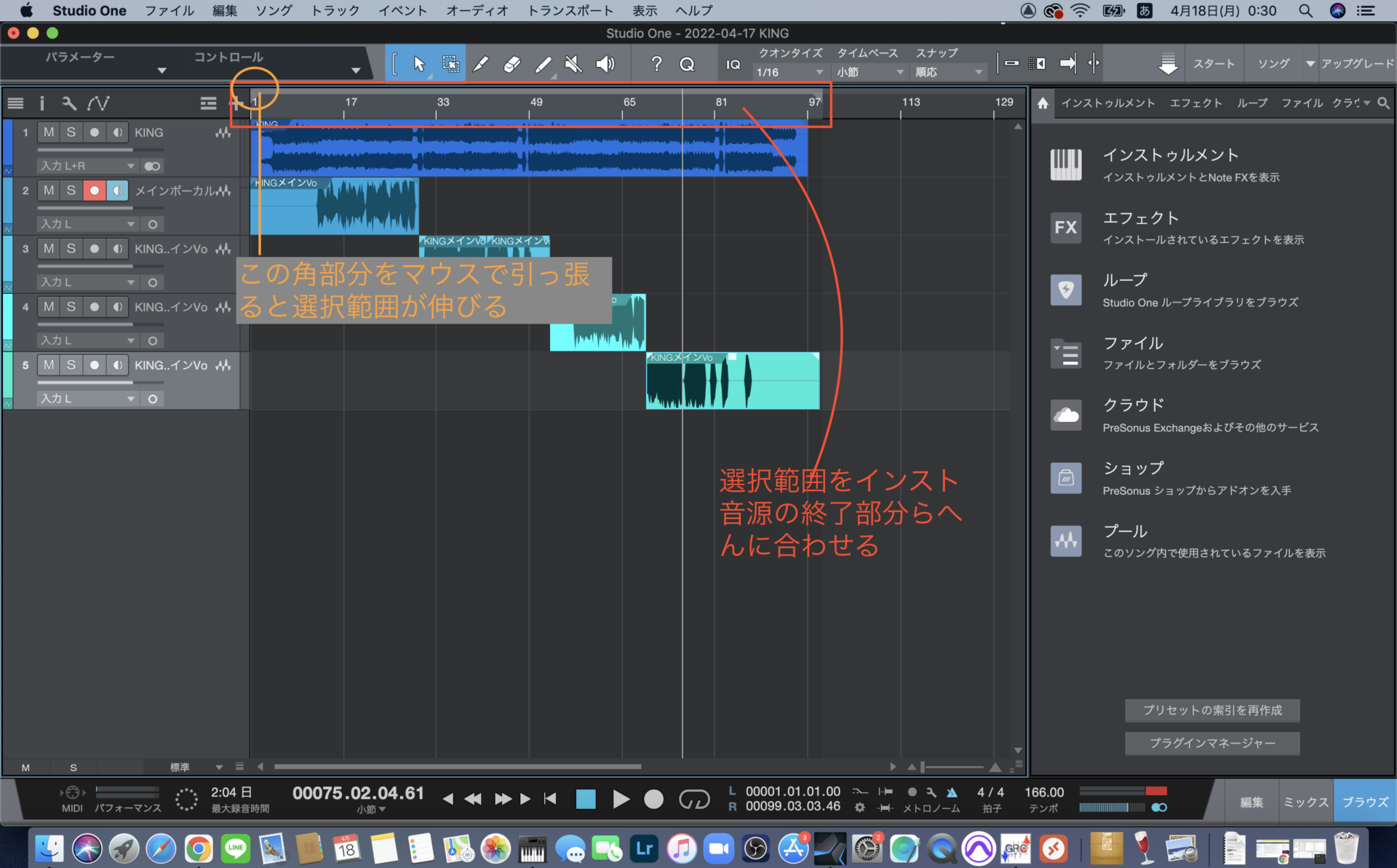1397x868 pixels.
Task: Toggle Autoscroll arrow icon in toolbar
Action: pos(1067,63)
